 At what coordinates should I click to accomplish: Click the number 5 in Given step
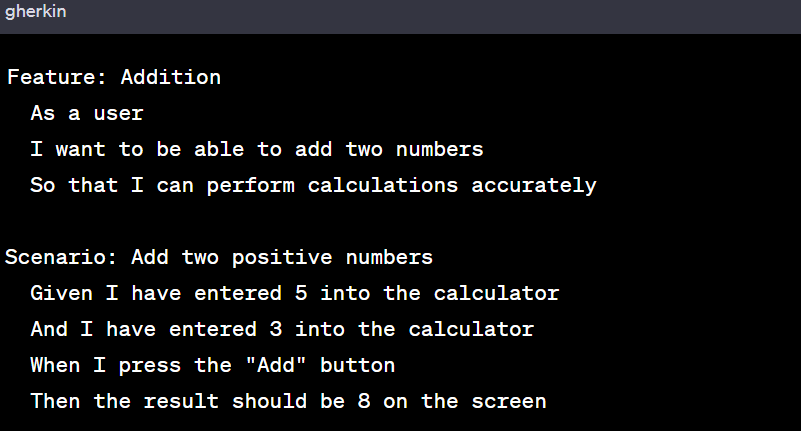[301, 293]
